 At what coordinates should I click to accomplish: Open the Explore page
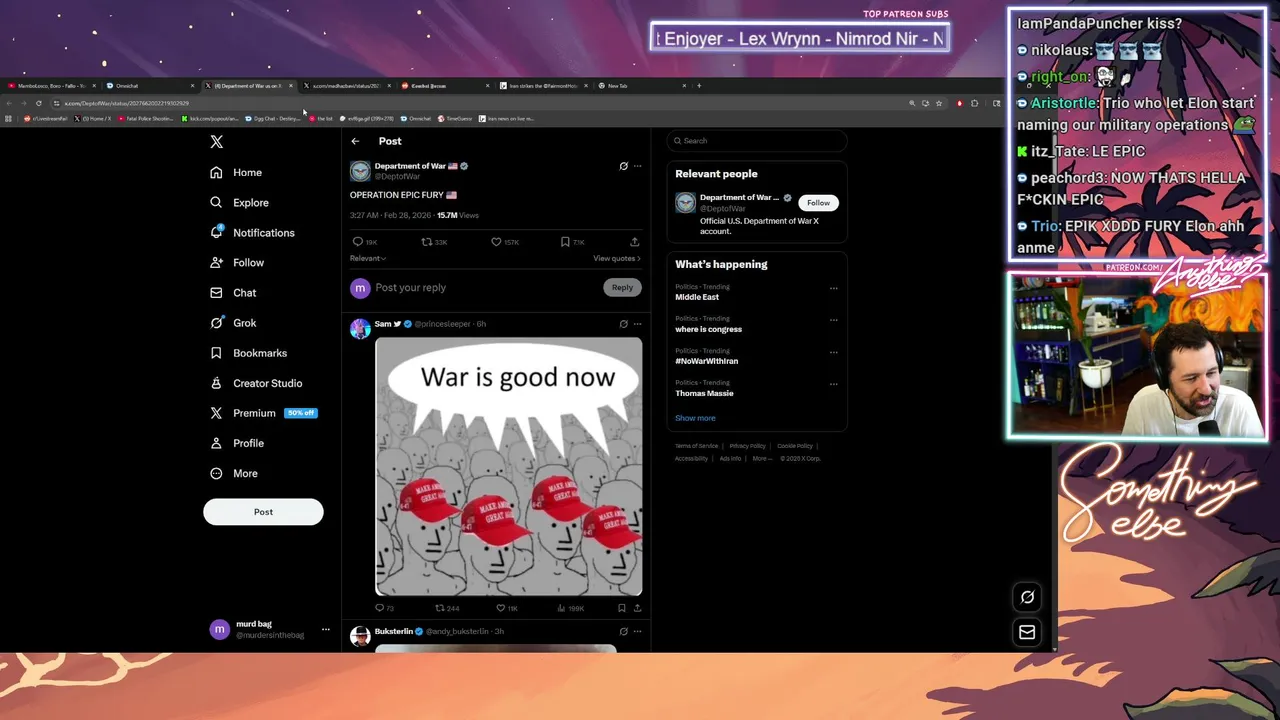(239, 202)
